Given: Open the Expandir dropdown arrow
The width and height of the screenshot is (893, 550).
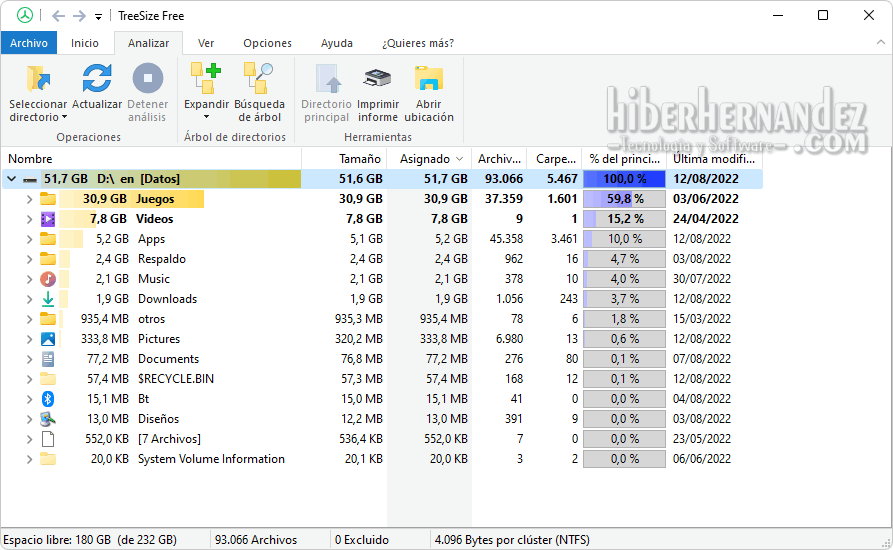Looking at the screenshot, I should point(206,117).
